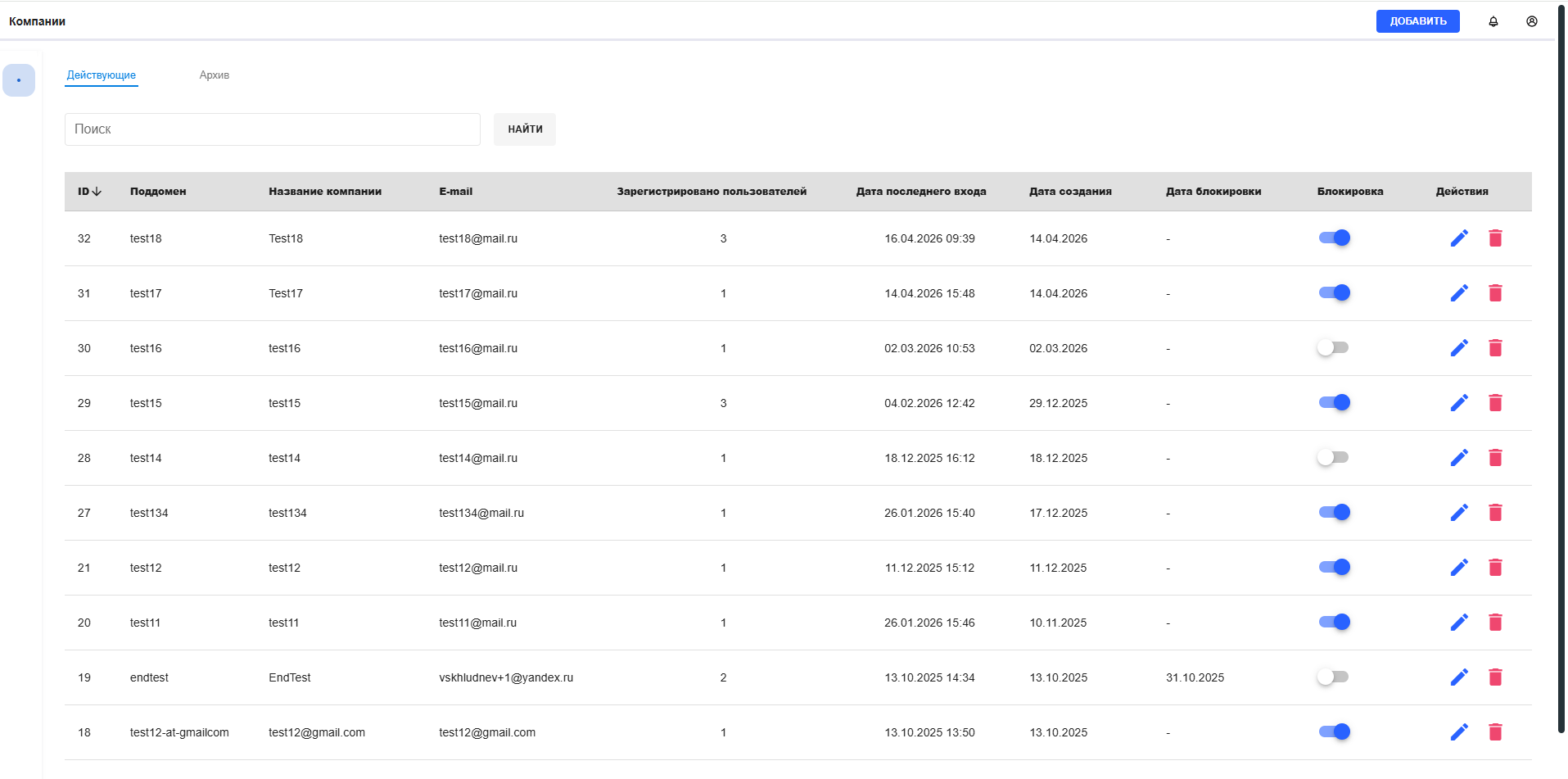Click last login 26.01.2026 15:46
This screenshot has width=1568, height=779.
point(929,623)
